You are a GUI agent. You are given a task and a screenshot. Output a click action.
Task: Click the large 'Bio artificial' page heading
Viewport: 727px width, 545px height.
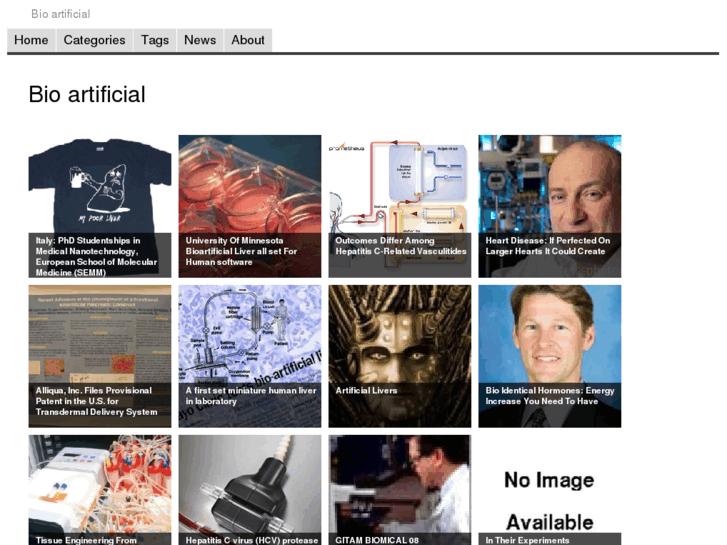87,95
